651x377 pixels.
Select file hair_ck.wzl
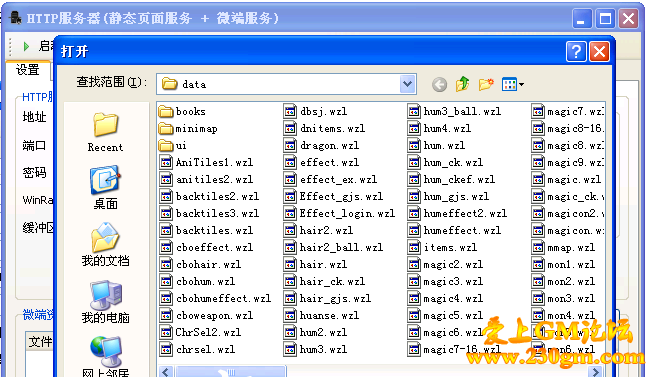pos(325,282)
